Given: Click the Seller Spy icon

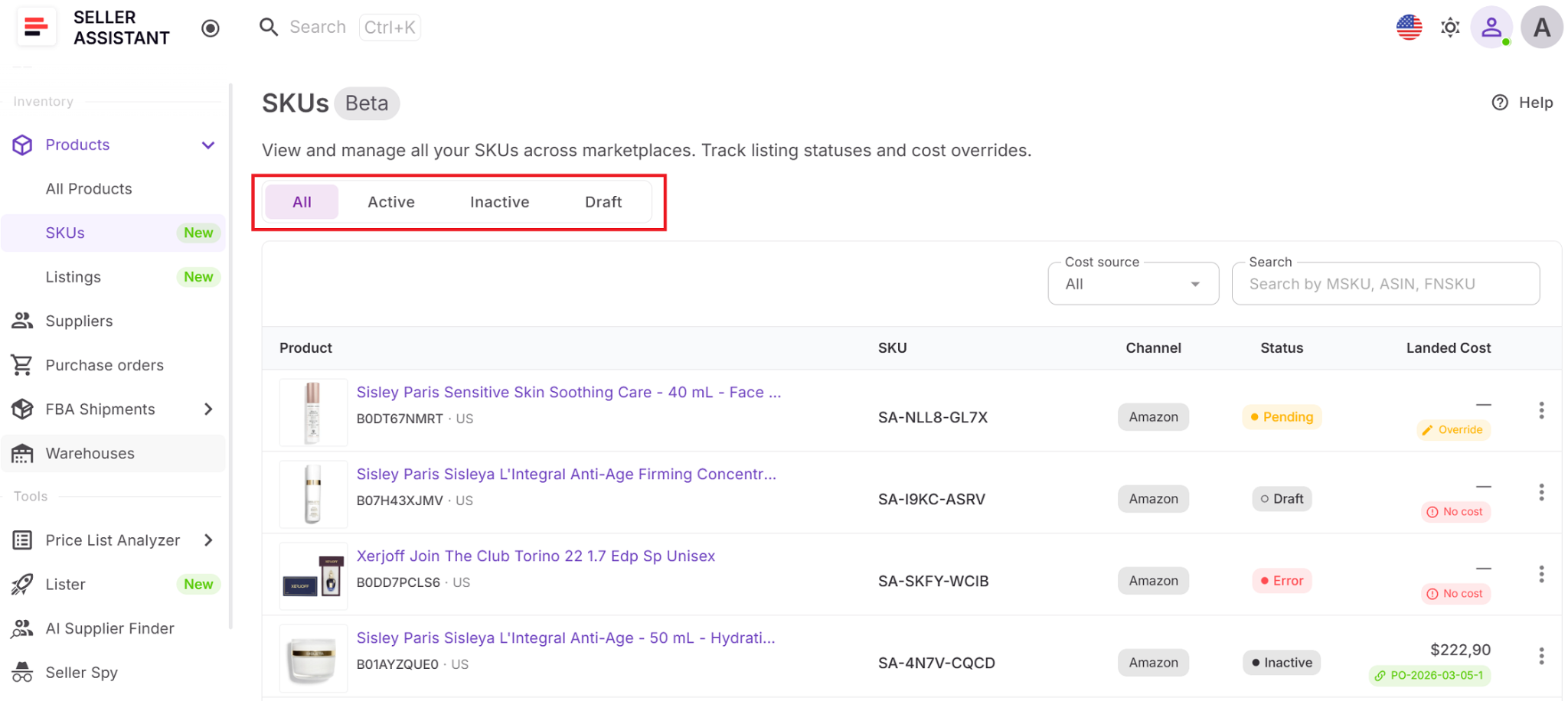Looking at the screenshot, I should 22,673.
